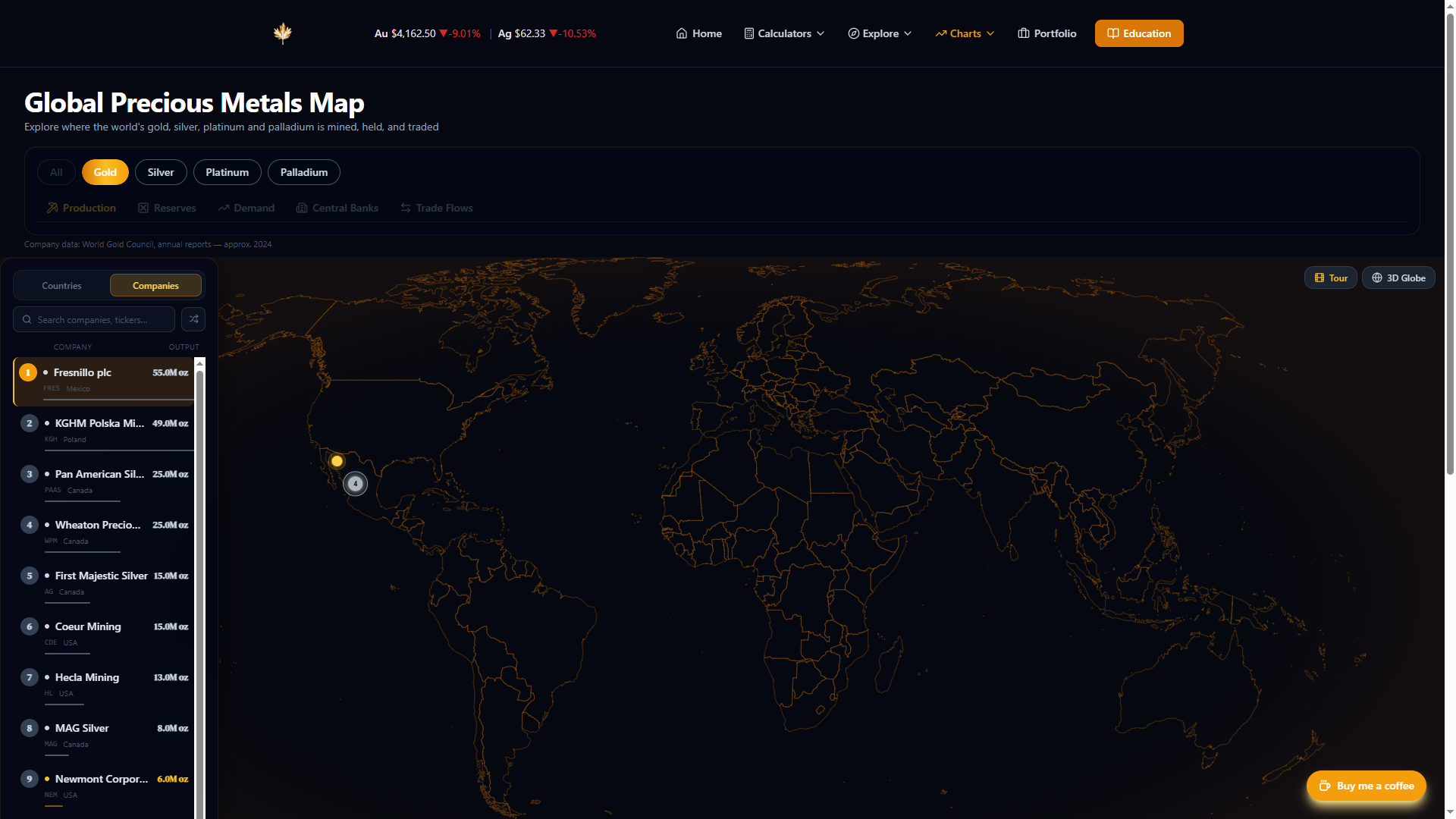Select the Silver metal filter

(x=161, y=172)
